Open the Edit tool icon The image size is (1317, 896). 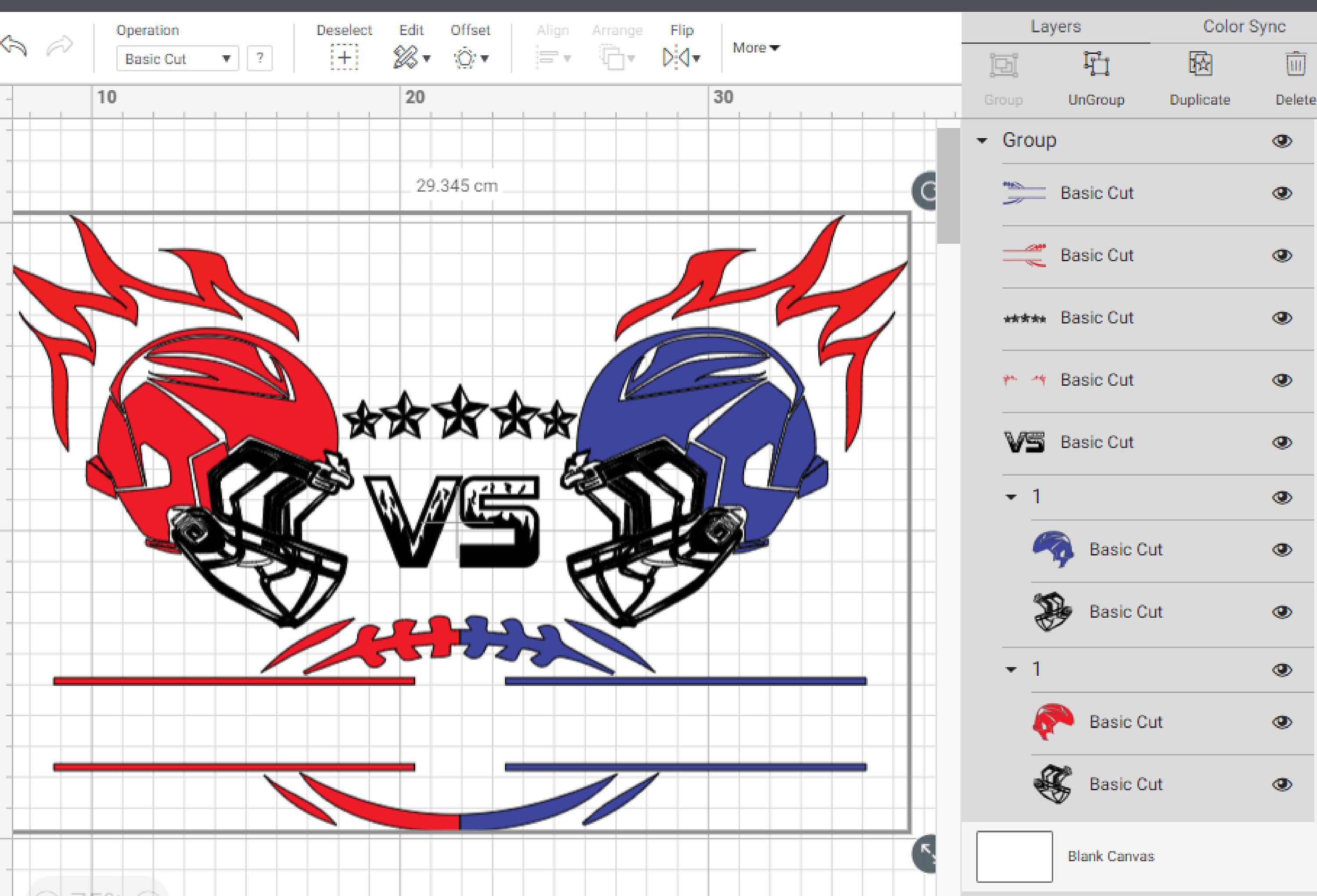405,57
